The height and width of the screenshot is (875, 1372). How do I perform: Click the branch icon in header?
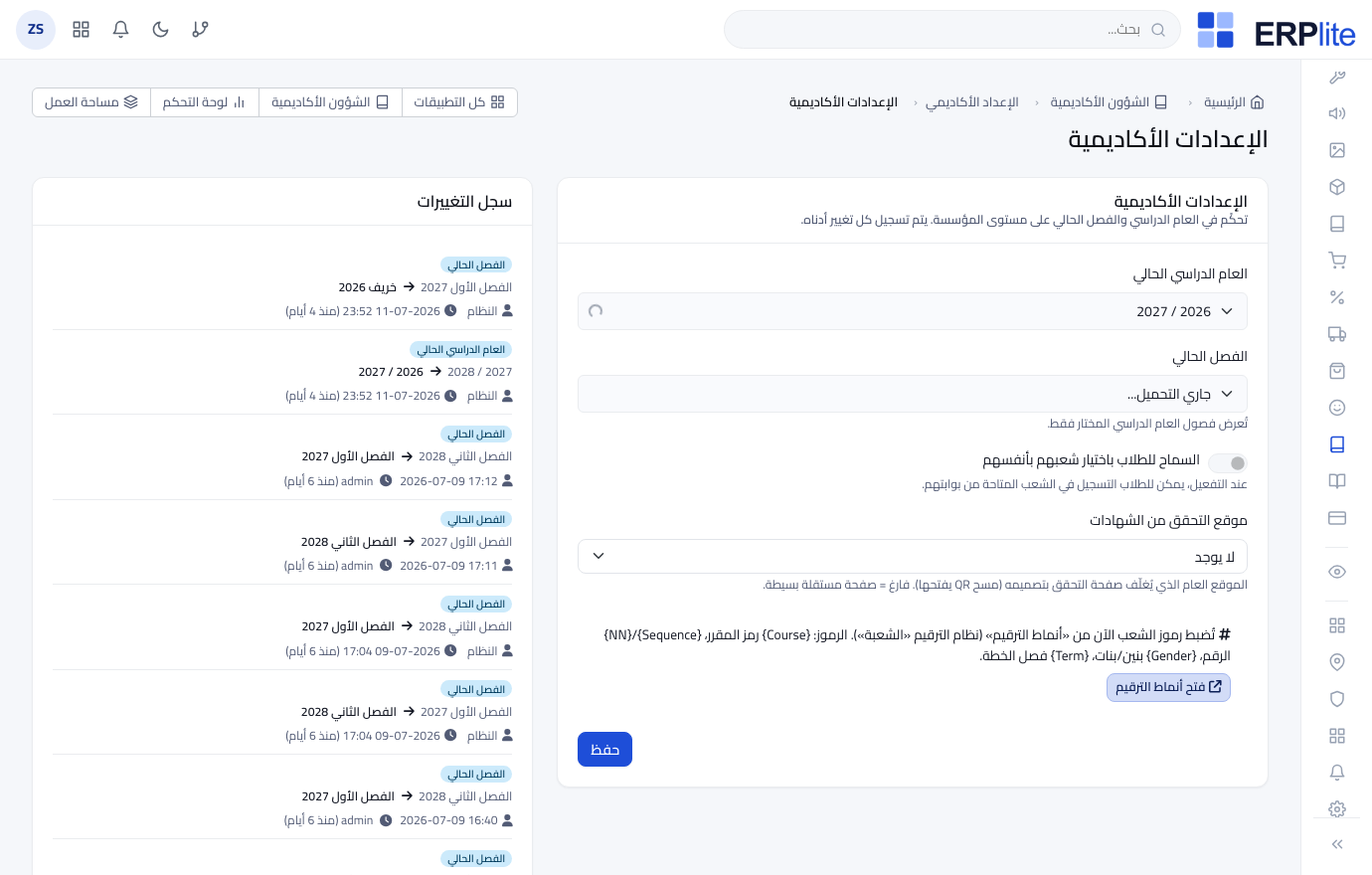click(x=201, y=30)
